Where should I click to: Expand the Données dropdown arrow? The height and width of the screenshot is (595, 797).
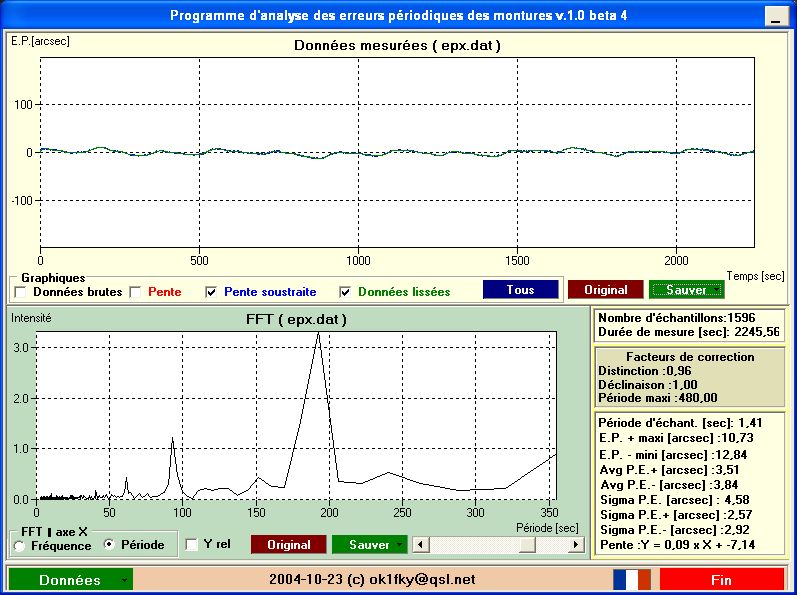click(x=125, y=580)
